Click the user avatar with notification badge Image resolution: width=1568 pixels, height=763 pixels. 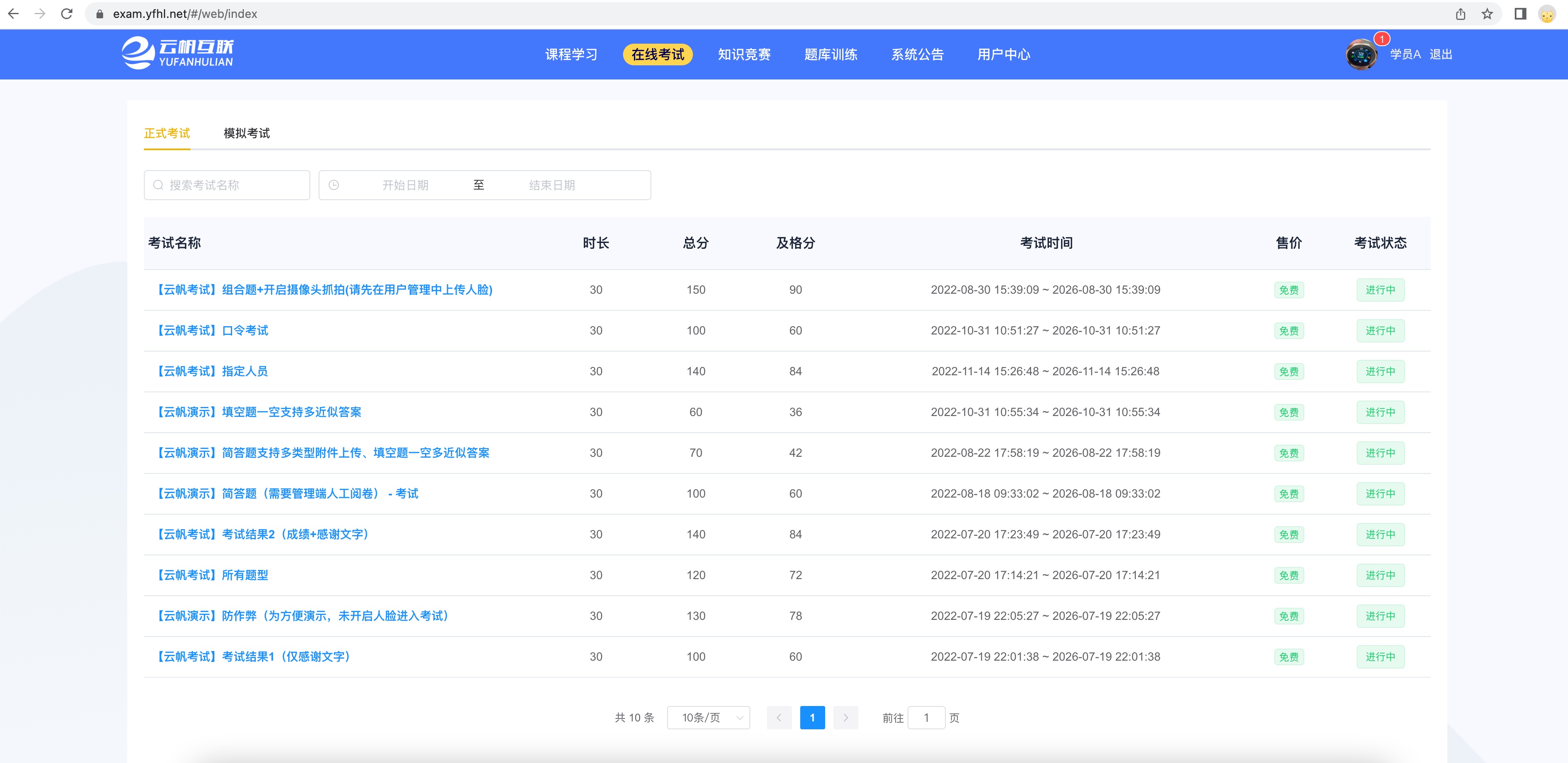point(1362,54)
